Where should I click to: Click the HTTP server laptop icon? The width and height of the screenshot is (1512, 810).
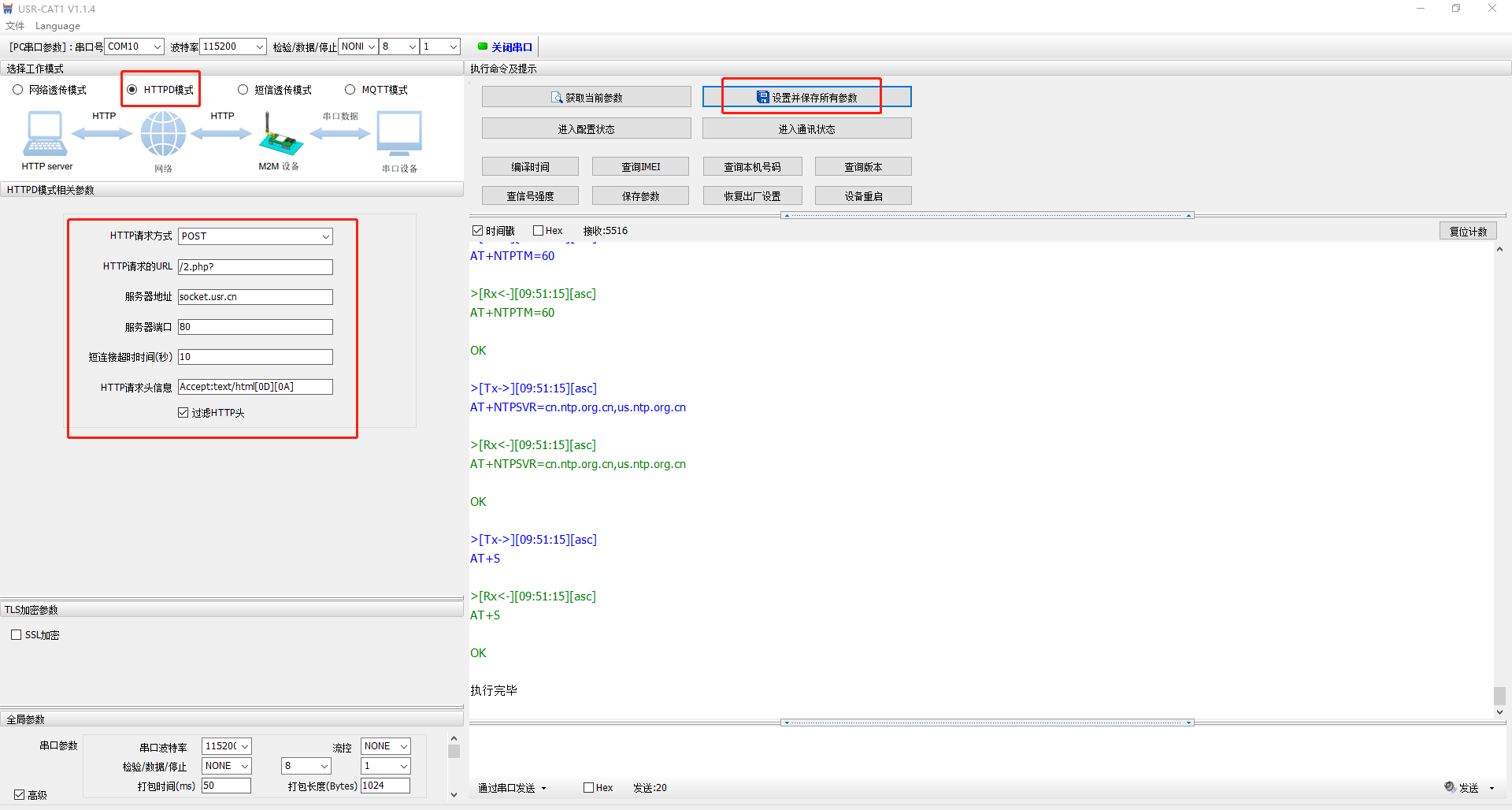pyautogui.click(x=45, y=134)
